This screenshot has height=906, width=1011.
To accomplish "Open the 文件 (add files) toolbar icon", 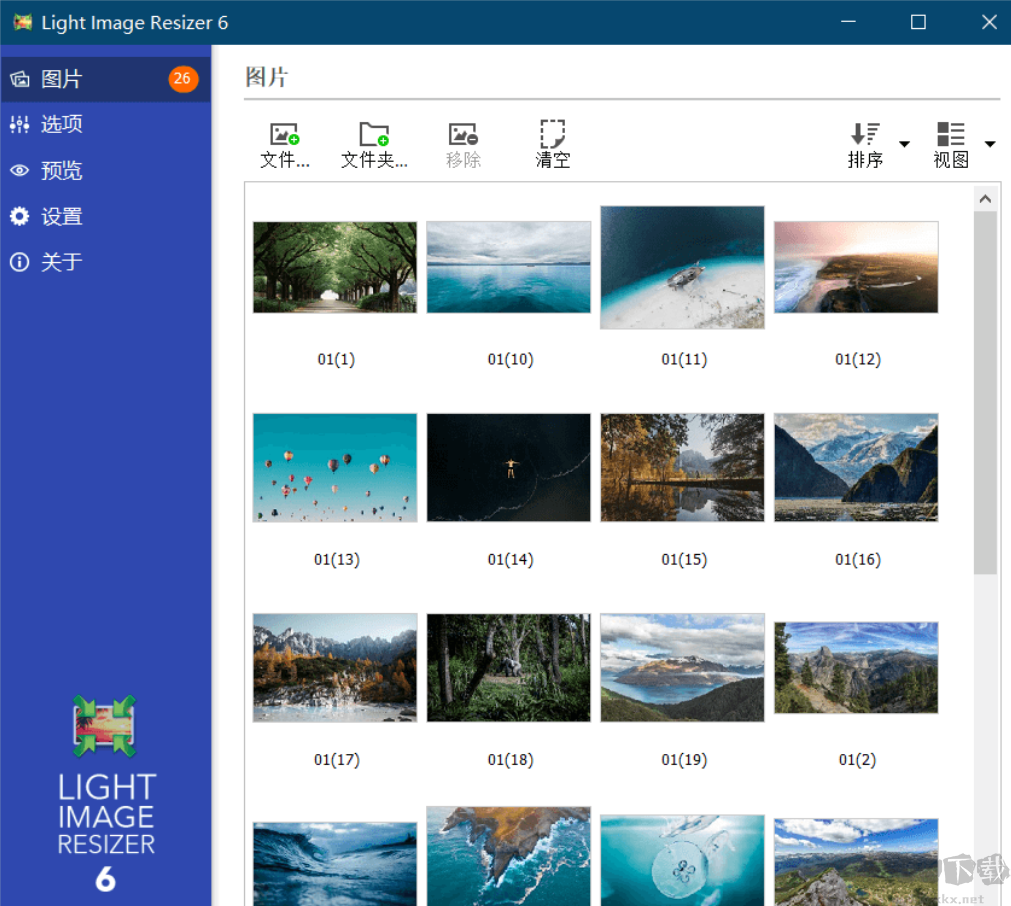I will [x=283, y=140].
